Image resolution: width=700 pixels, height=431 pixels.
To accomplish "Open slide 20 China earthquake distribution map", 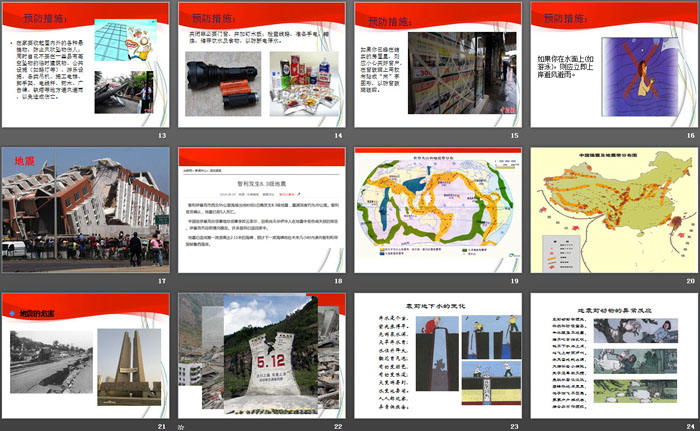I will tap(614, 210).
